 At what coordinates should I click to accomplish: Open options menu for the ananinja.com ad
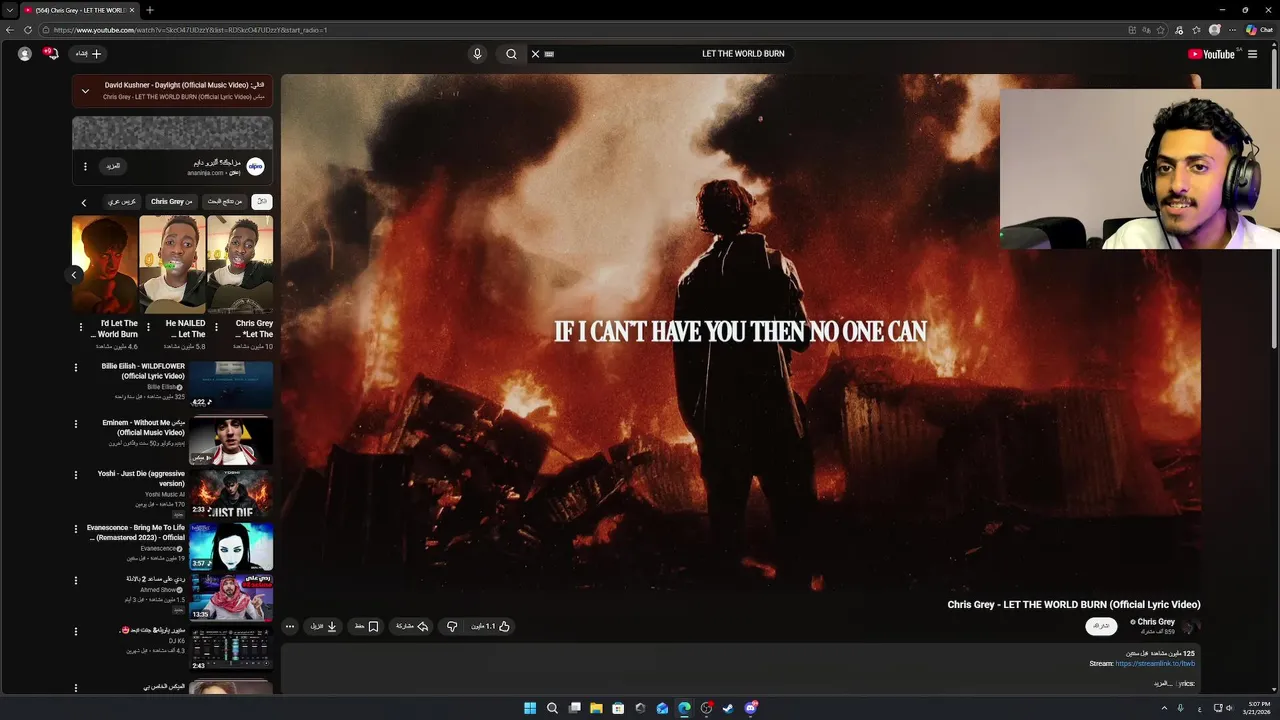[x=85, y=166]
